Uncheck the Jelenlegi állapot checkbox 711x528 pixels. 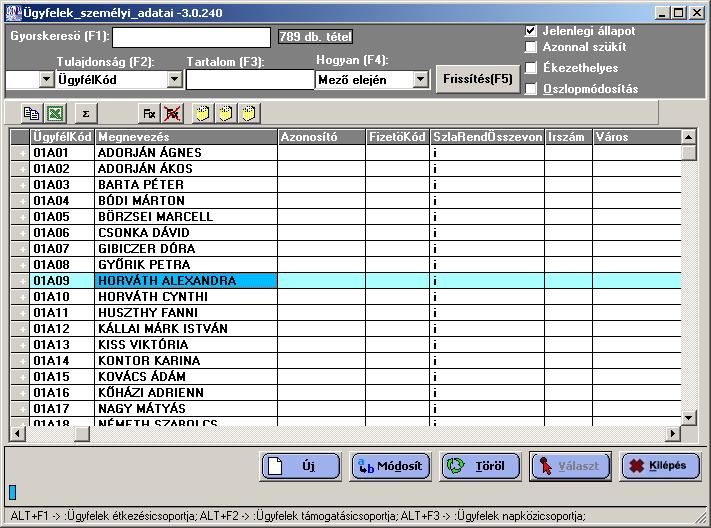pyautogui.click(x=531, y=31)
